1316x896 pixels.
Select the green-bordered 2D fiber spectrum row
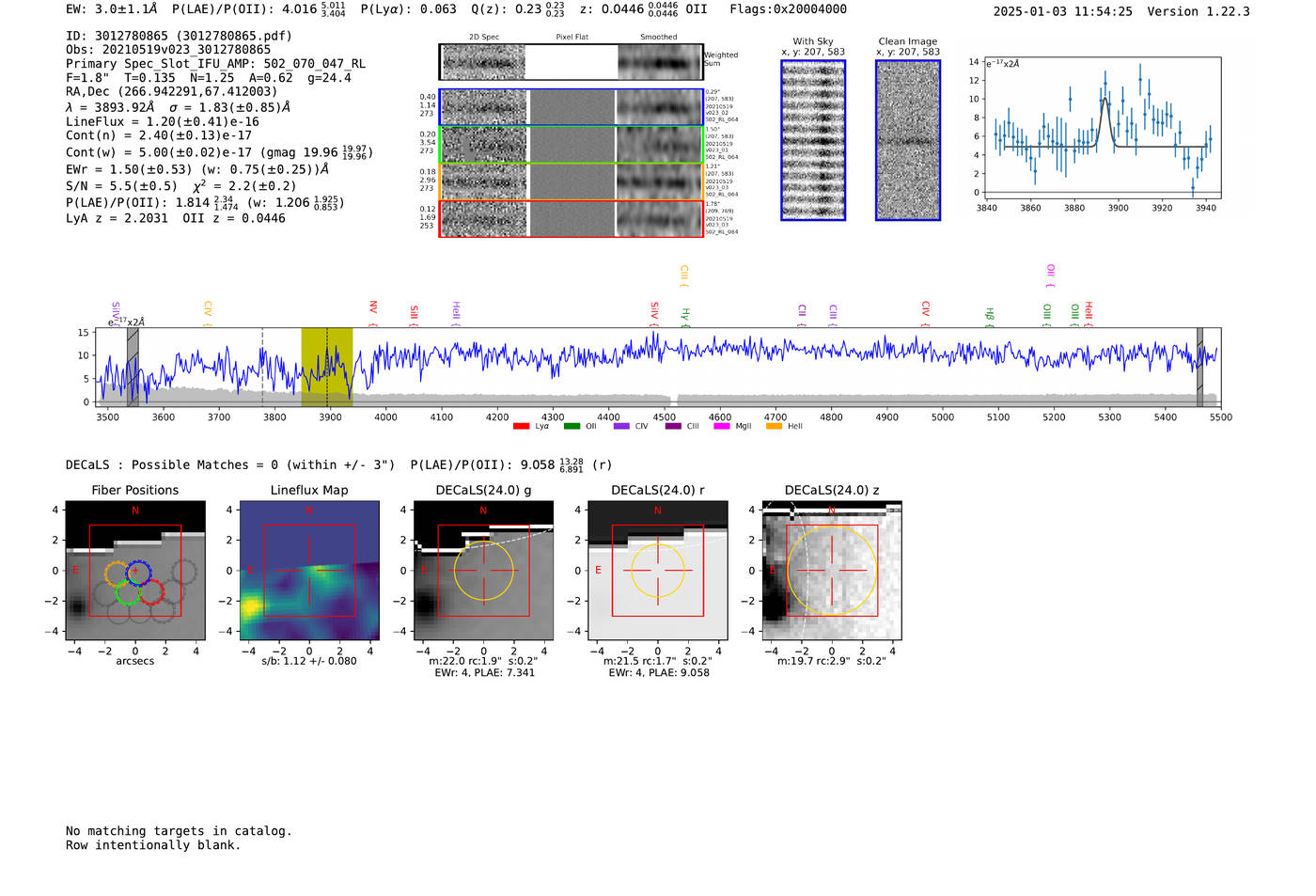click(x=572, y=145)
